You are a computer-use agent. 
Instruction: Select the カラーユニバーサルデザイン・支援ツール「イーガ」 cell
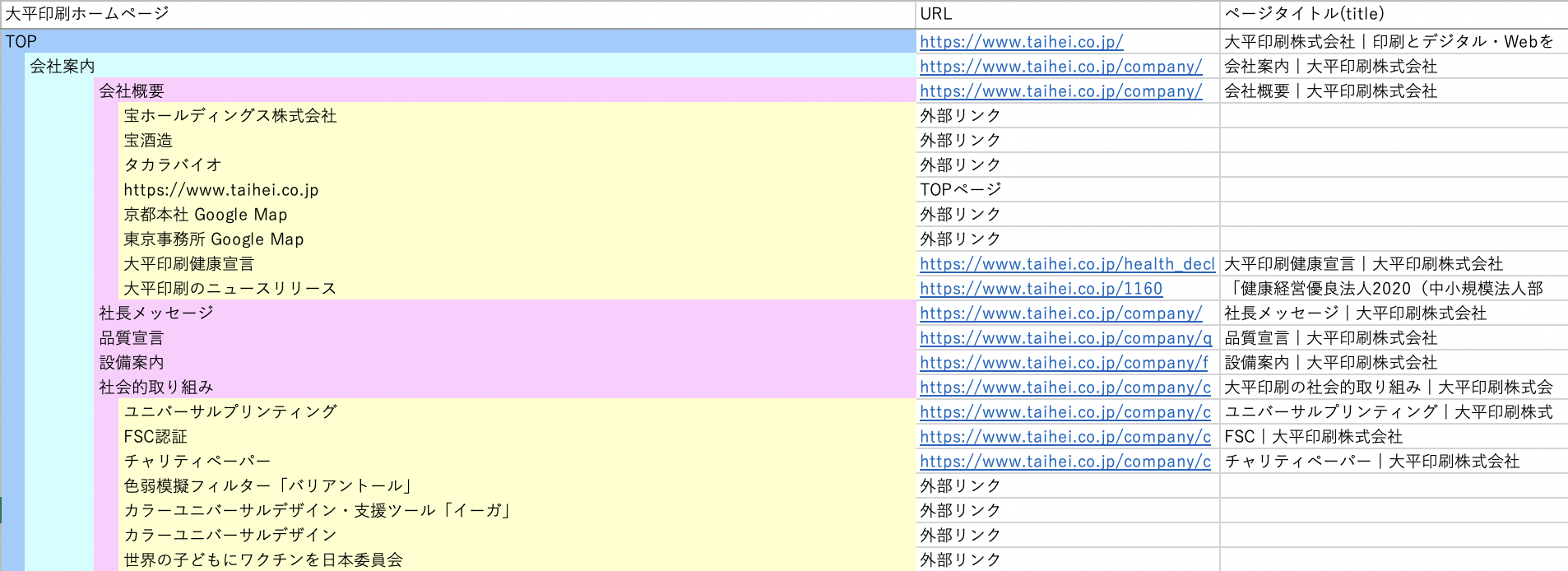point(517,510)
